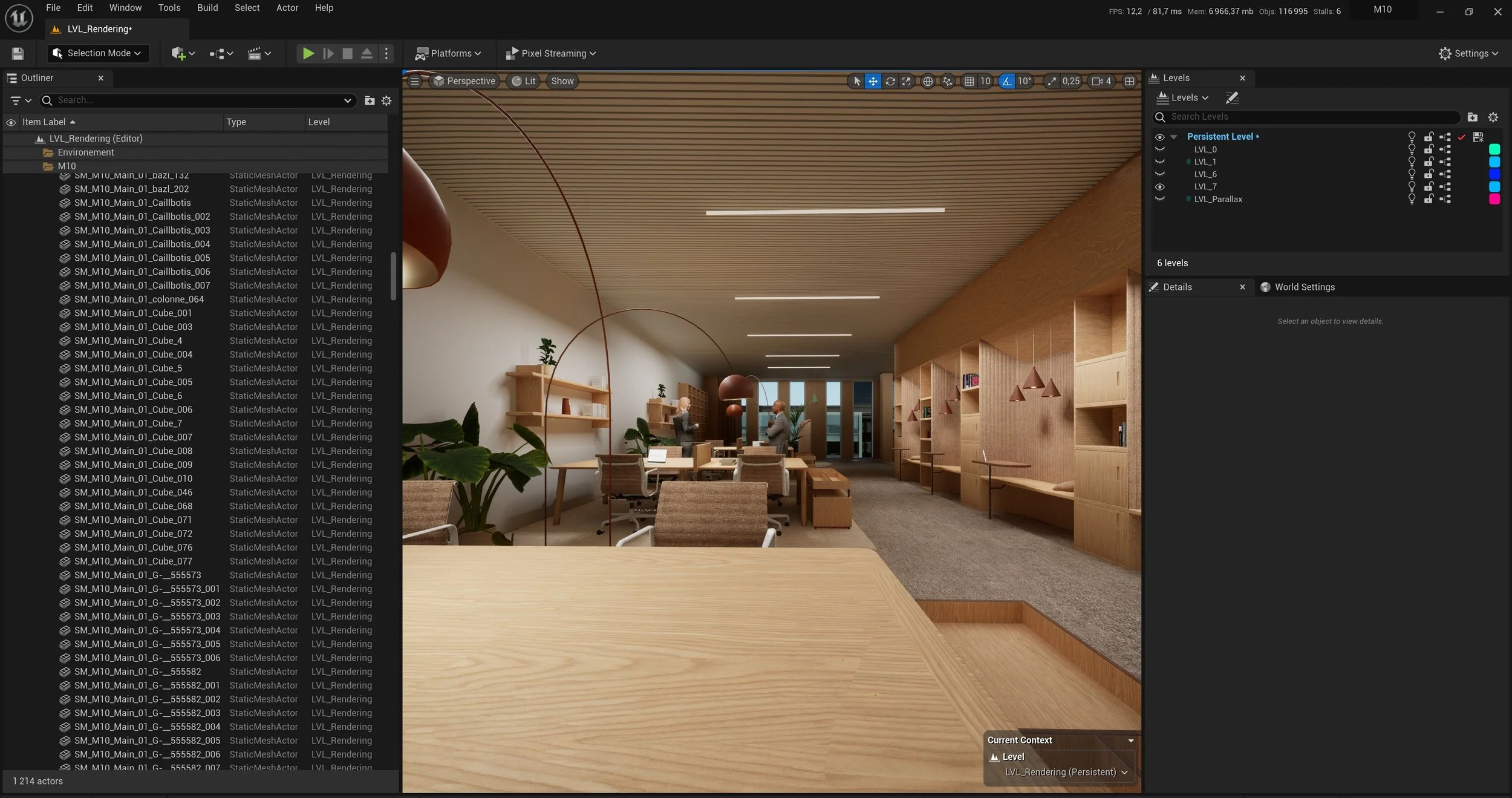The image size is (1512, 798).
Task: Open the Cinematics clapperboard dropdown
Action: [x=259, y=53]
